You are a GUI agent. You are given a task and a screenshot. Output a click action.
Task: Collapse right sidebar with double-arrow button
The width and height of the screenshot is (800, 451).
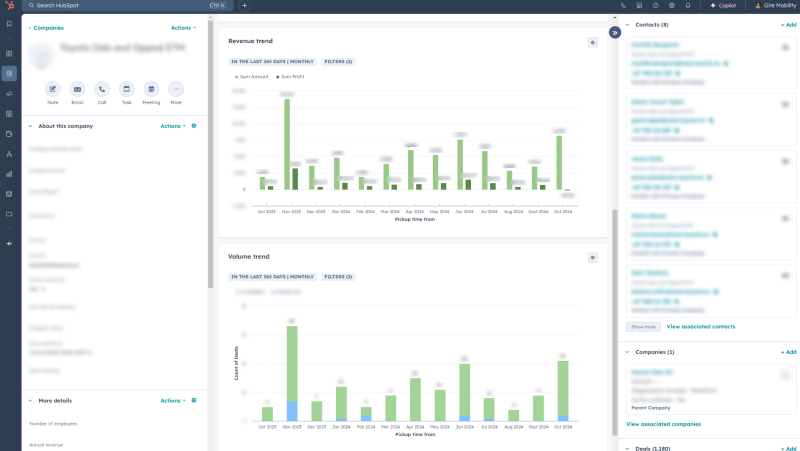pos(615,33)
